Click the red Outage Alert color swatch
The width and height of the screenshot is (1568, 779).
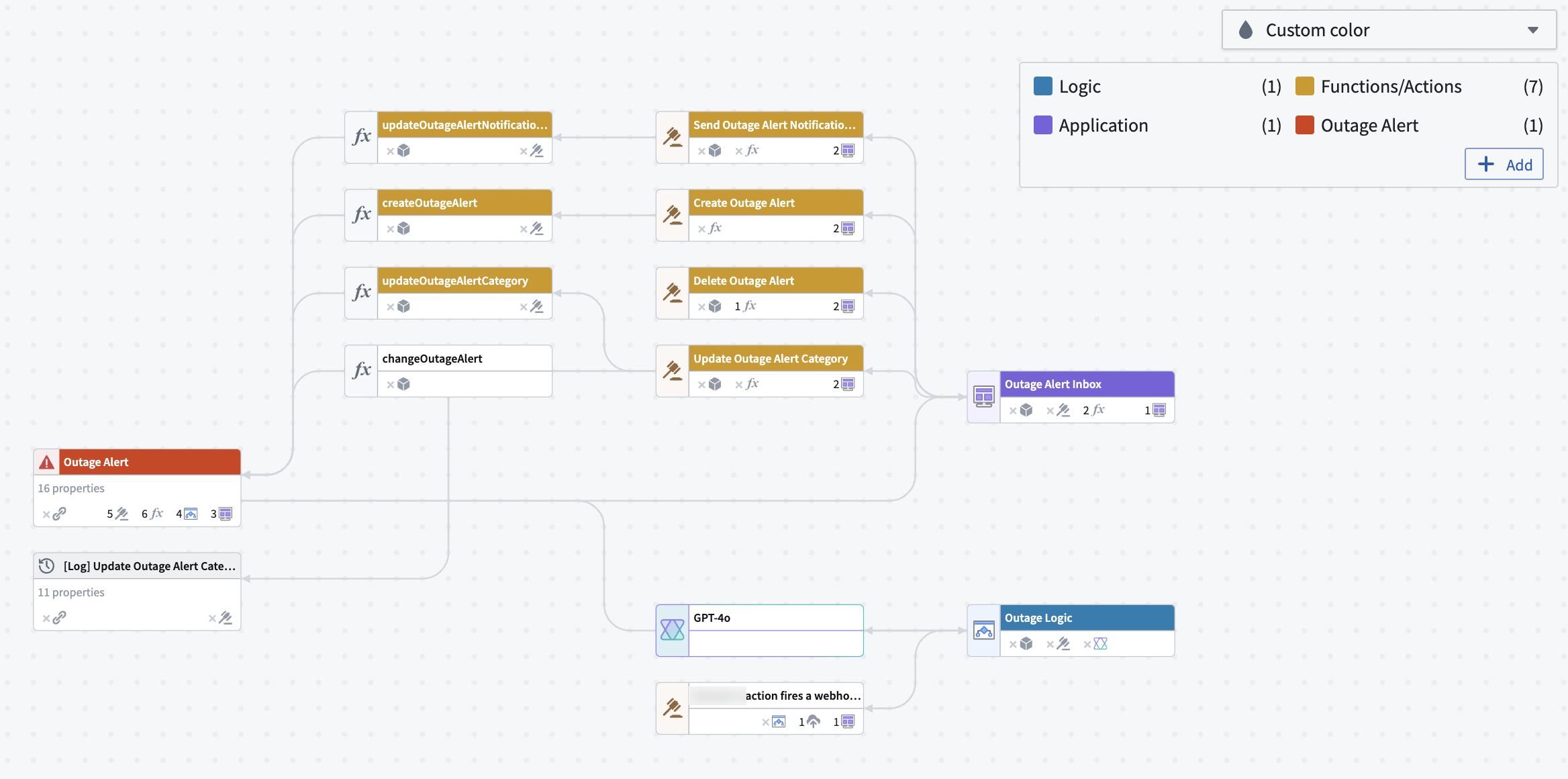[x=1304, y=125]
